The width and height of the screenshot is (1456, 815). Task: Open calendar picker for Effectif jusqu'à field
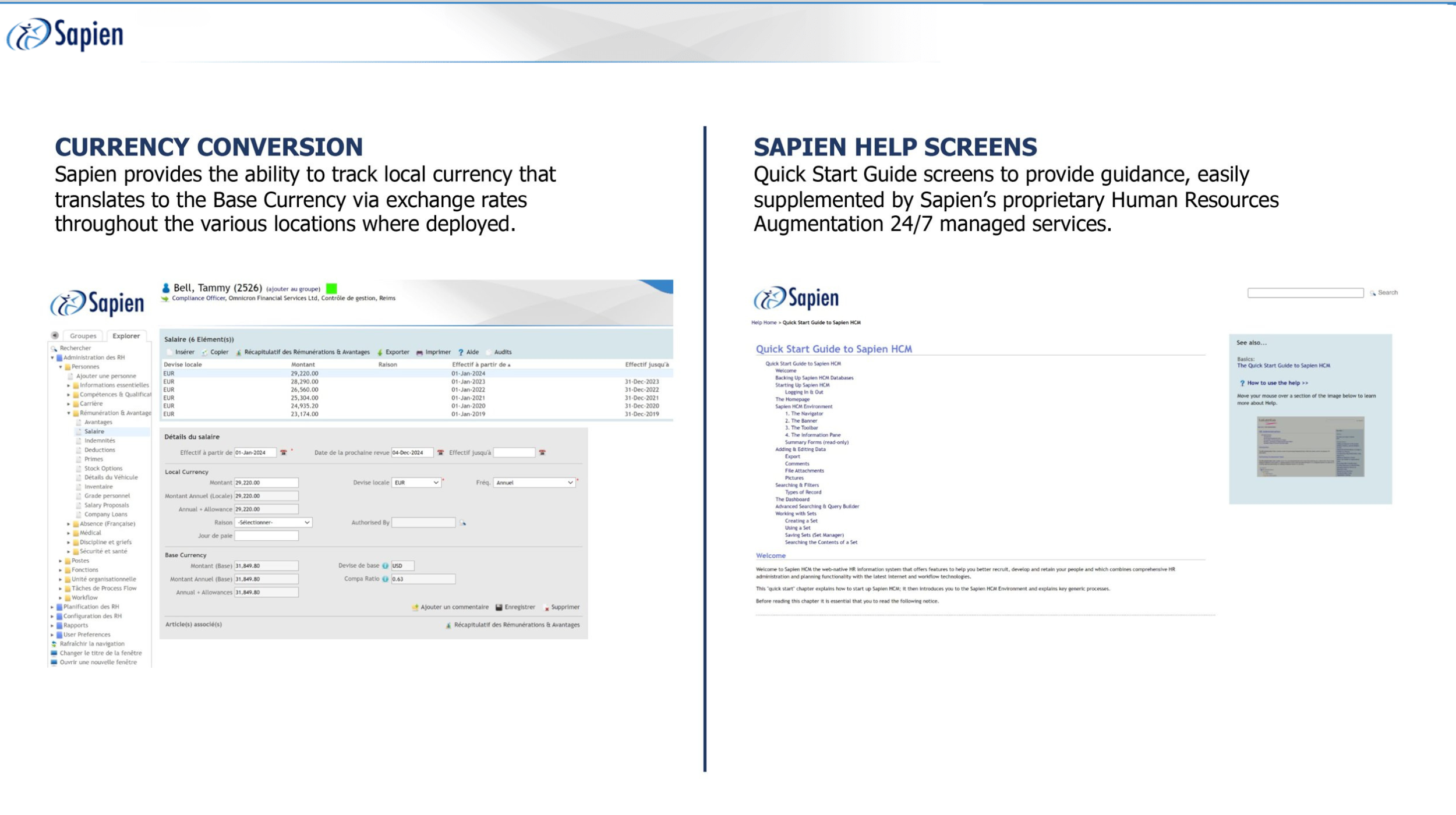542,452
